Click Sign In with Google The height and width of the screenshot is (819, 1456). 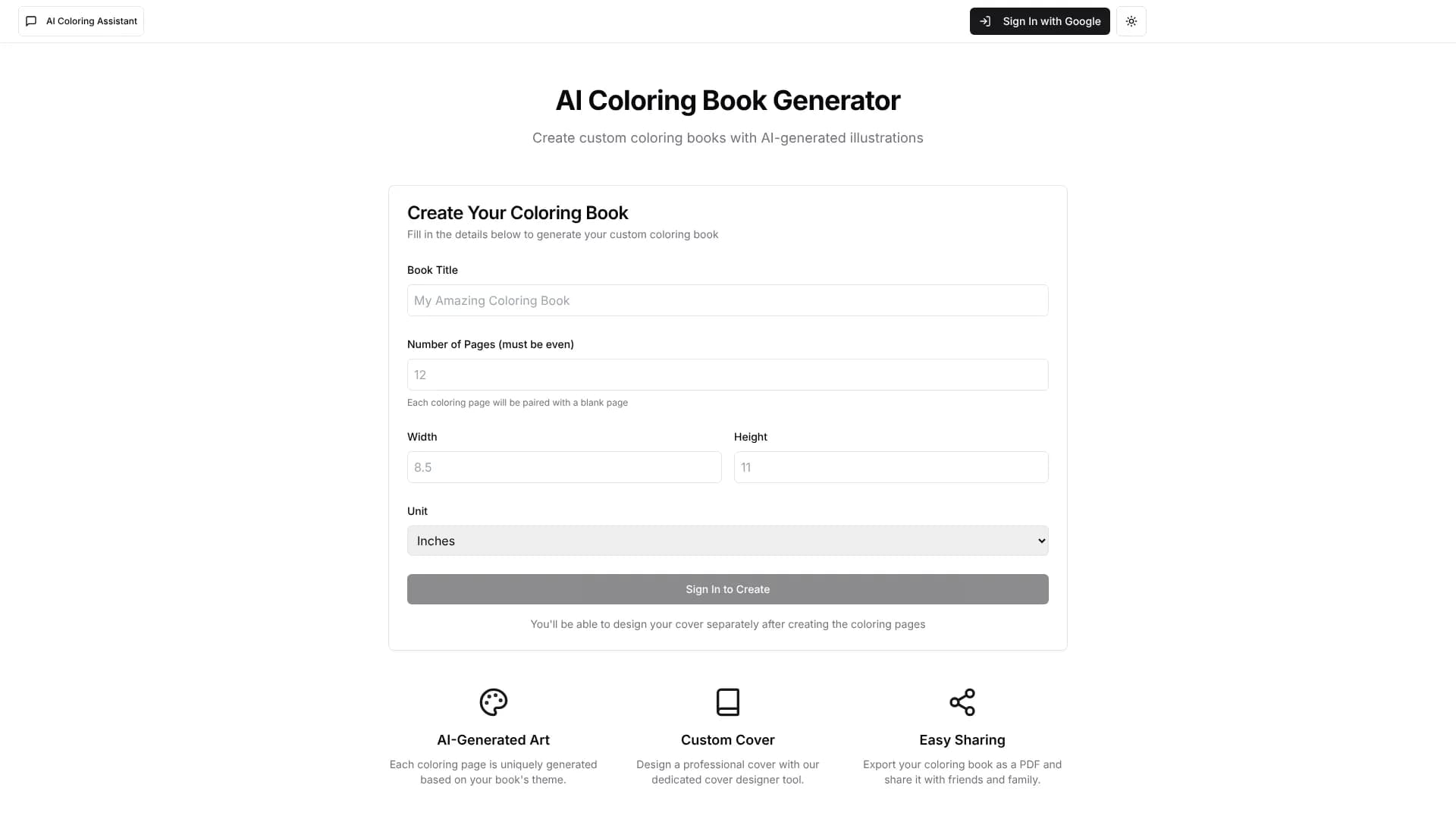point(1040,21)
